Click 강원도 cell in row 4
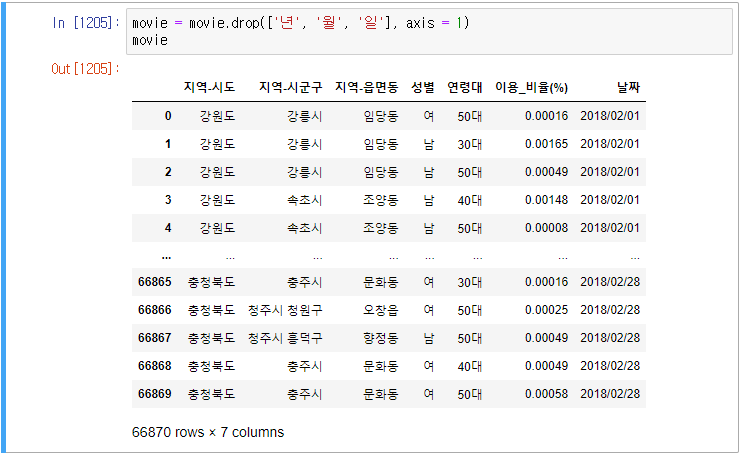Viewport: 739px width, 454px height. click(217, 228)
